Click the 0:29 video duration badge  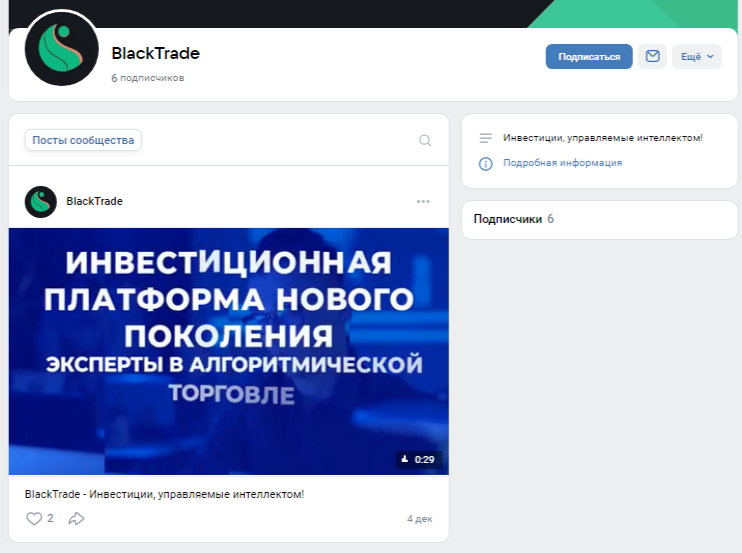[419, 460]
